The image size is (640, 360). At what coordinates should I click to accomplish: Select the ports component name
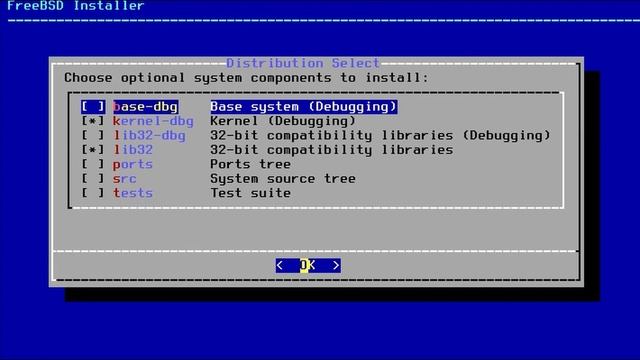133,164
